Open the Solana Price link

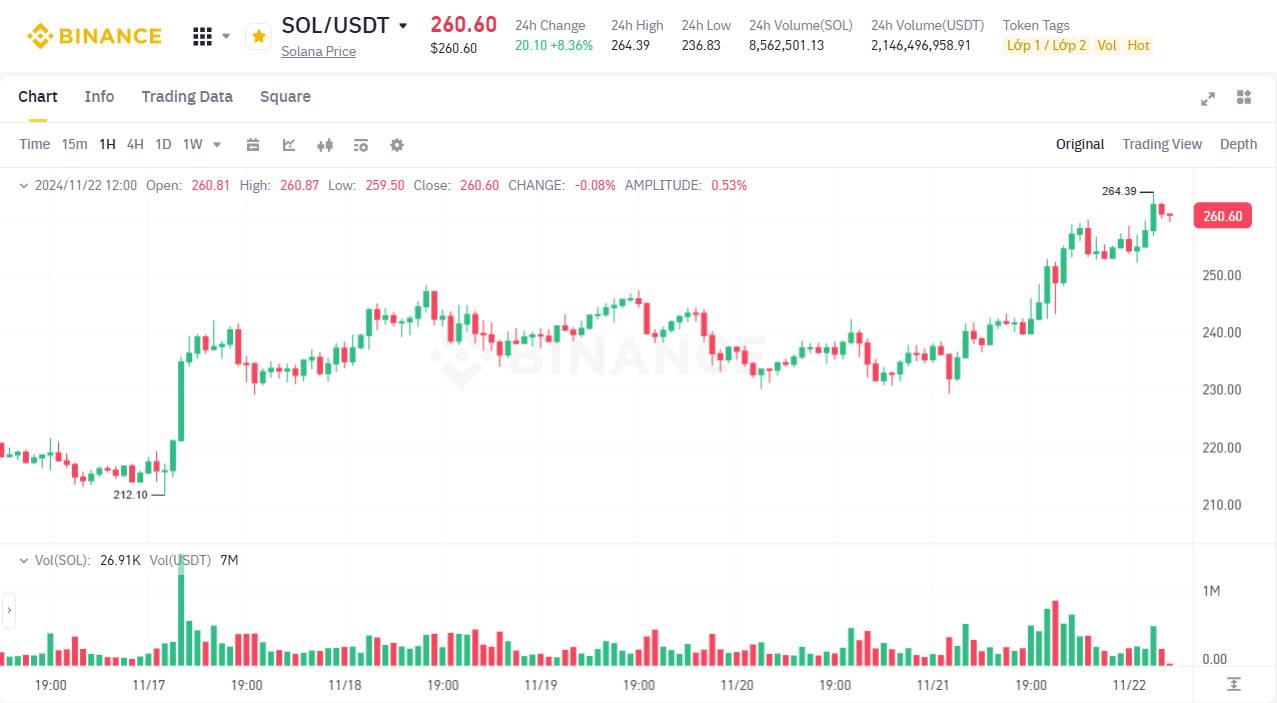point(318,51)
